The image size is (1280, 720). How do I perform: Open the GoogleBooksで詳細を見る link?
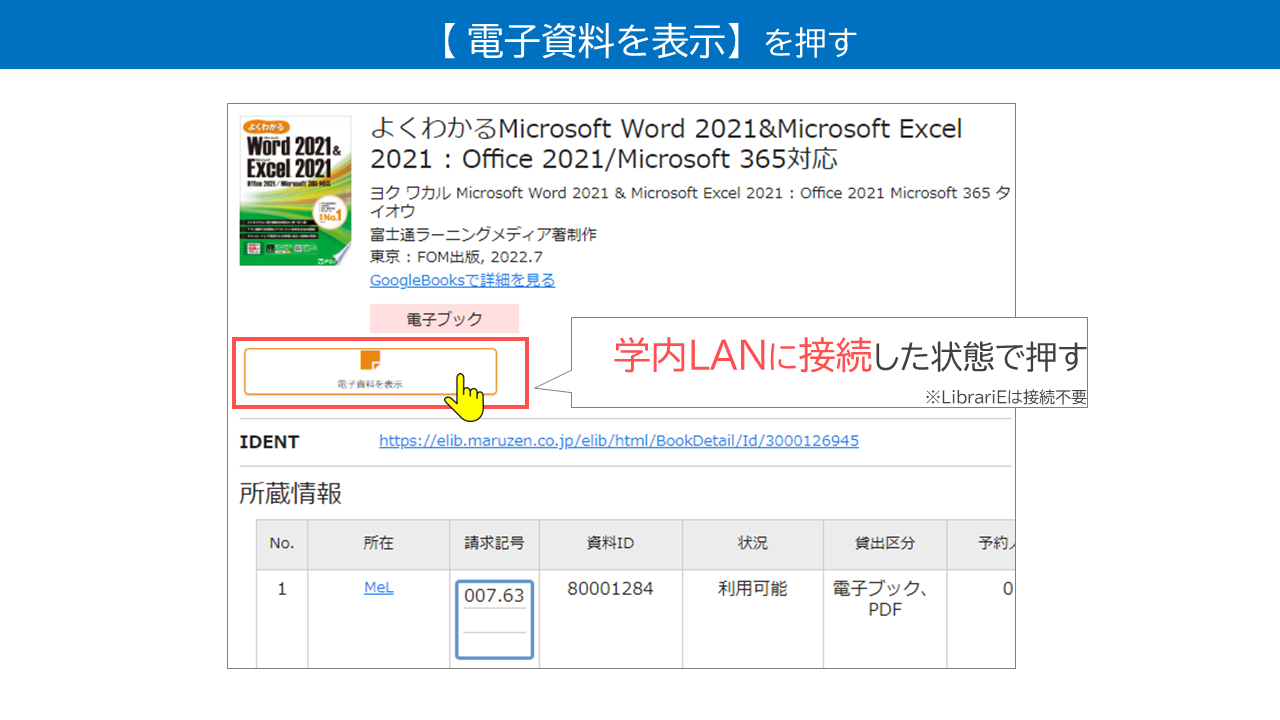coord(462,281)
